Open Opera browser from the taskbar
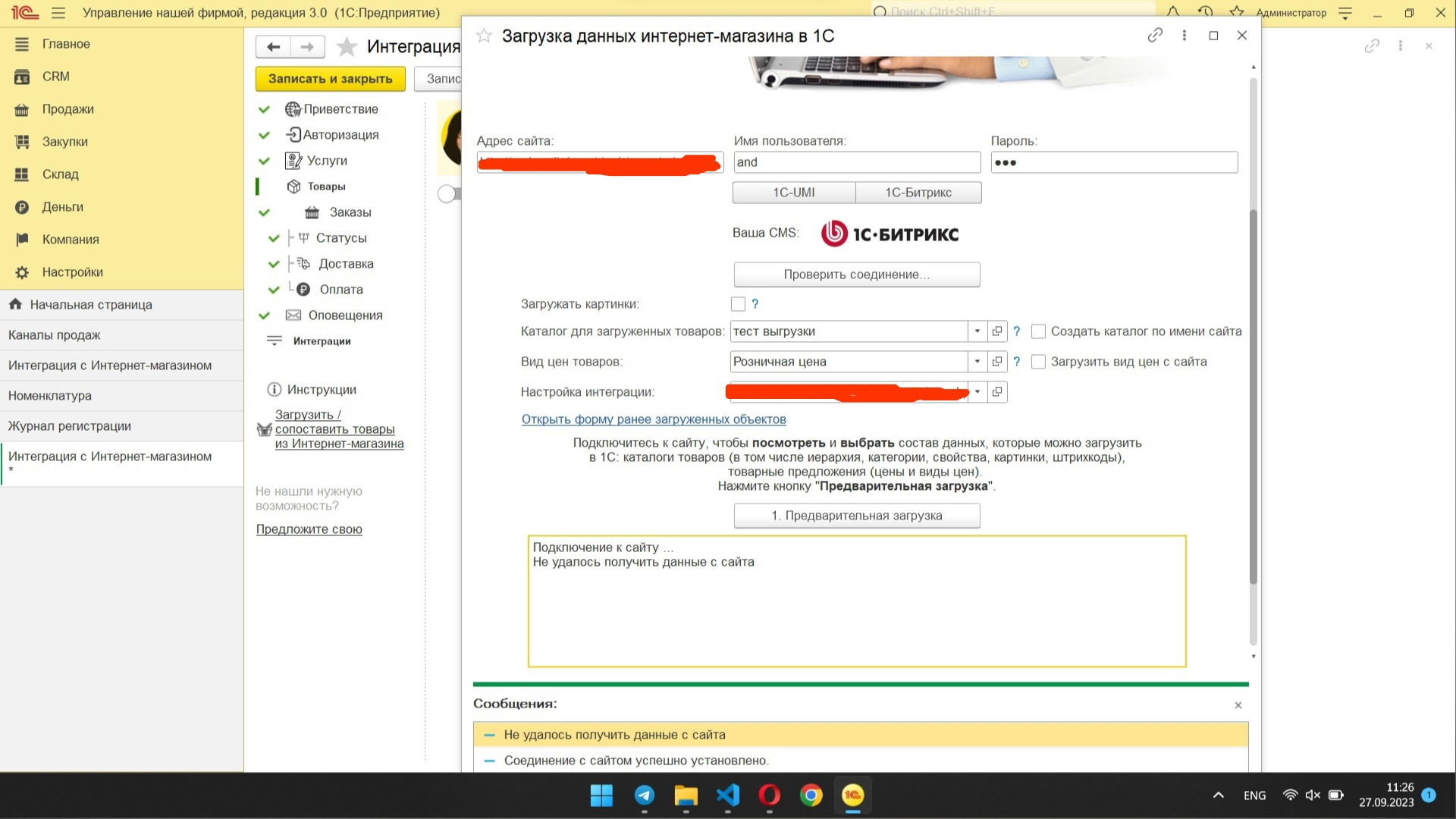Viewport: 1456px width, 819px height. [770, 795]
